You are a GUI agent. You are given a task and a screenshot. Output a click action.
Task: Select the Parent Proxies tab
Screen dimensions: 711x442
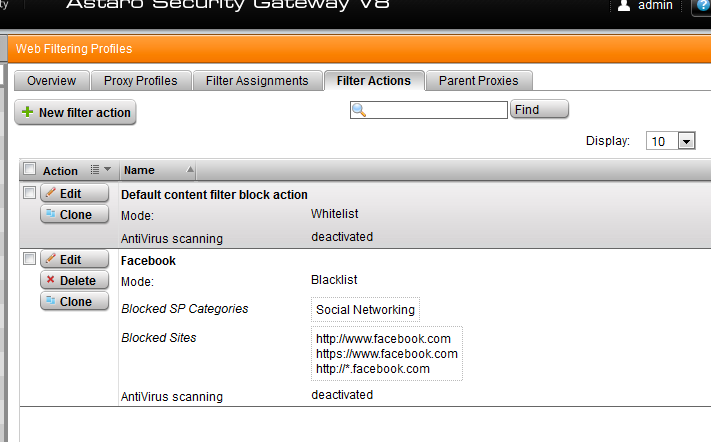[479, 81]
